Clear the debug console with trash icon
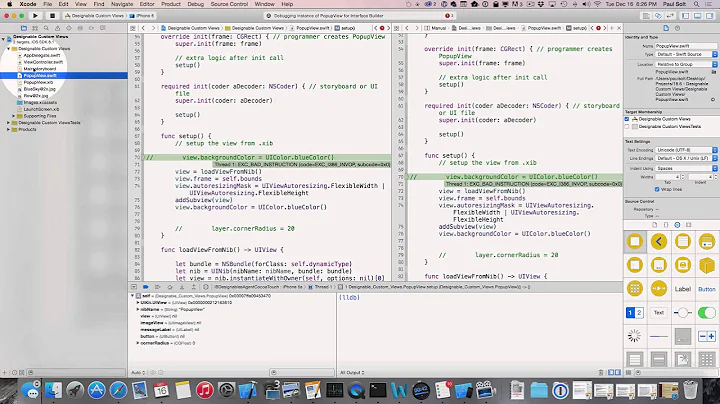Image resolution: width=720 pixels, height=404 pixels. (x=601, y=372)
